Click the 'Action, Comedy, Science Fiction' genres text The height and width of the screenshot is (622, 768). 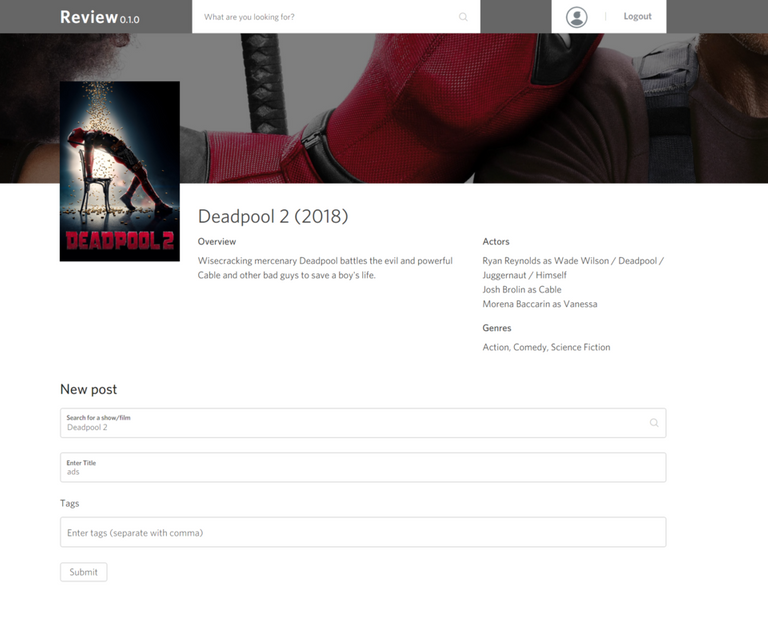pyautogui.click(x=546, y=347)
